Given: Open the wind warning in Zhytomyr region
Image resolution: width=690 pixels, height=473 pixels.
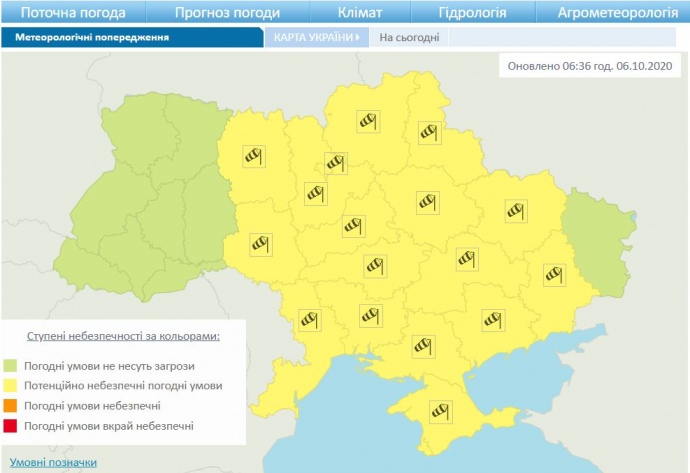Looking at the screenshot, I should pyautogui.click(x=316, y=192).
